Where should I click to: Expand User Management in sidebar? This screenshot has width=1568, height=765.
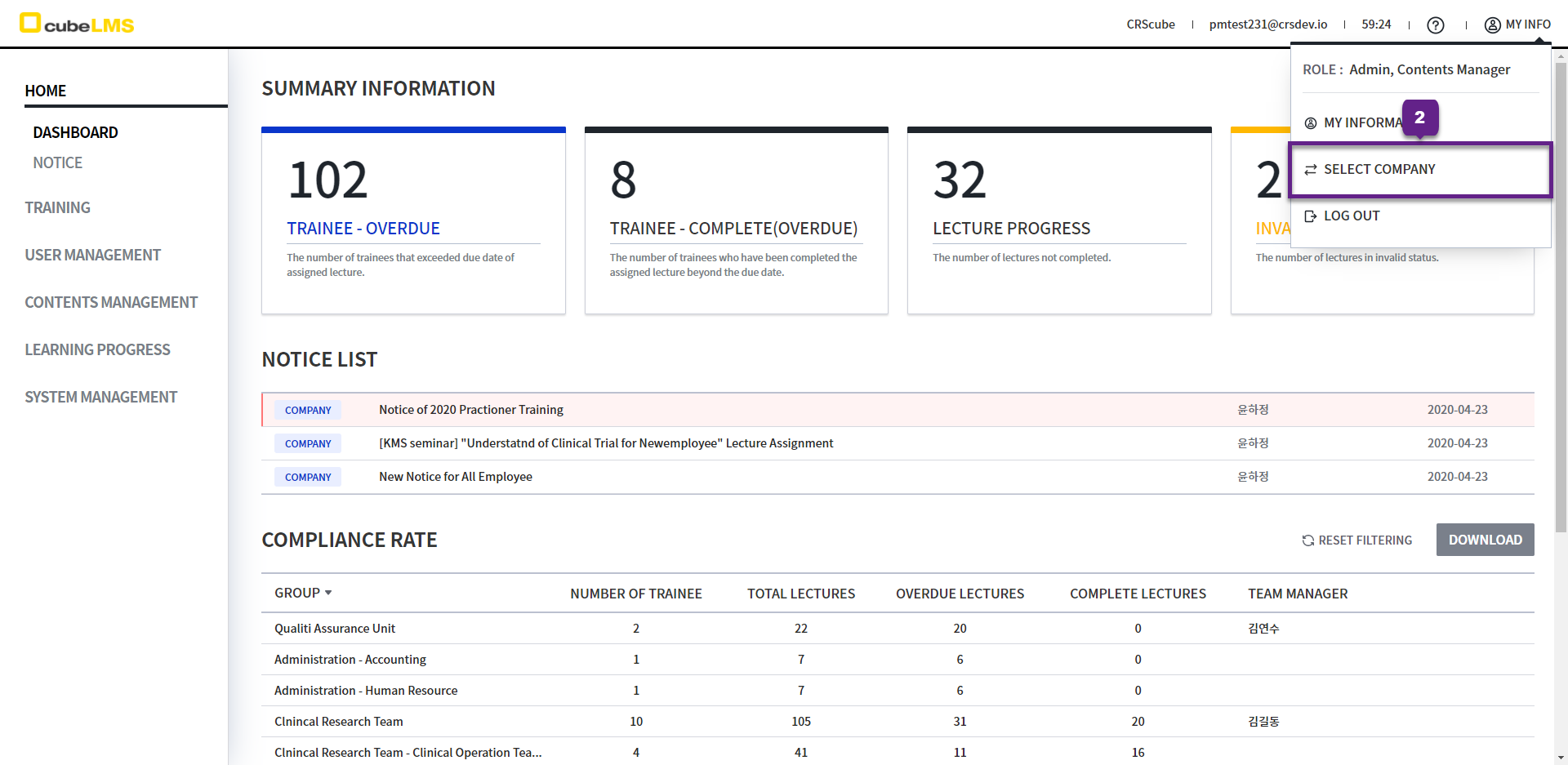point(92,256)
